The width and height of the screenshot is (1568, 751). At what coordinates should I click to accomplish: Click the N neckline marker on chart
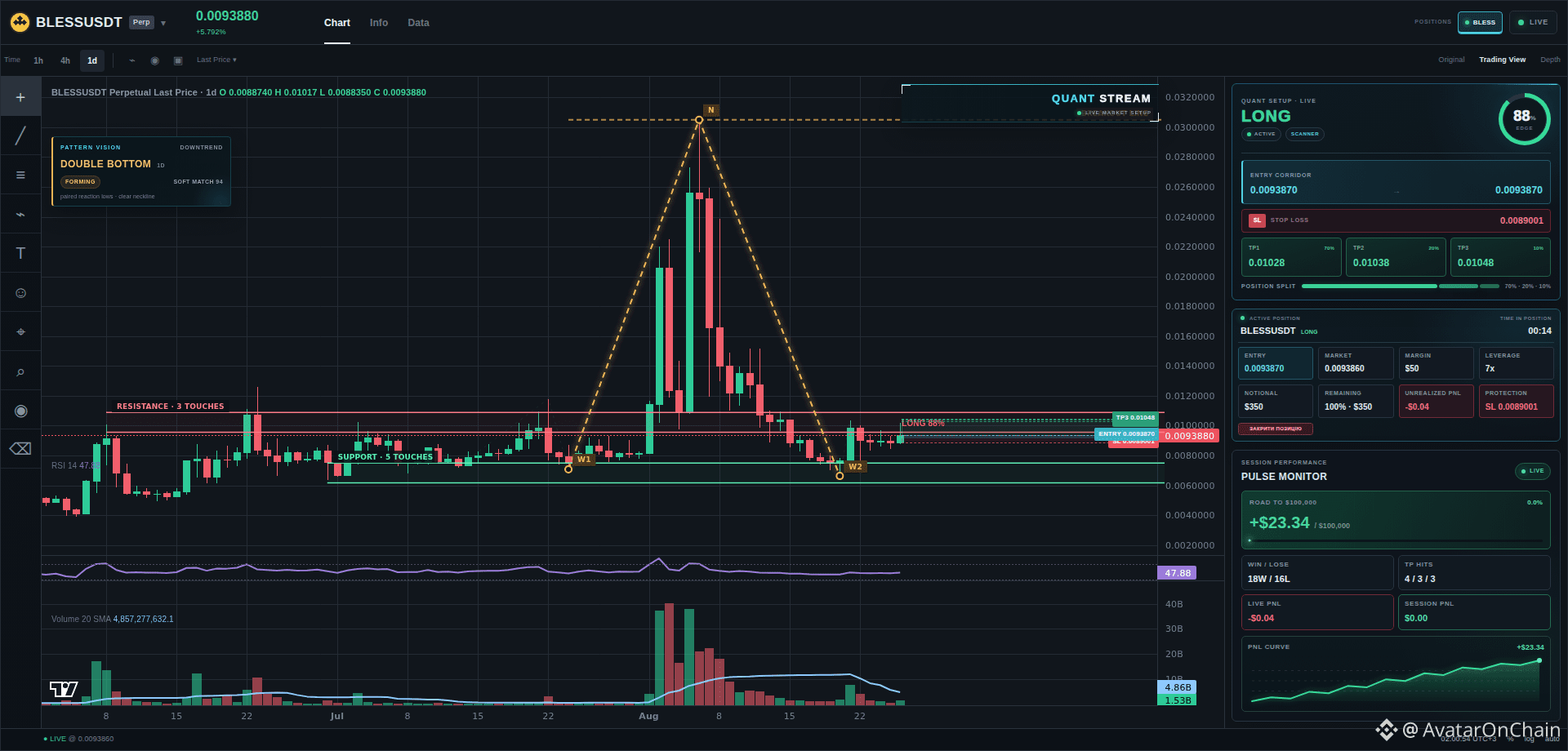coord(710,110)
